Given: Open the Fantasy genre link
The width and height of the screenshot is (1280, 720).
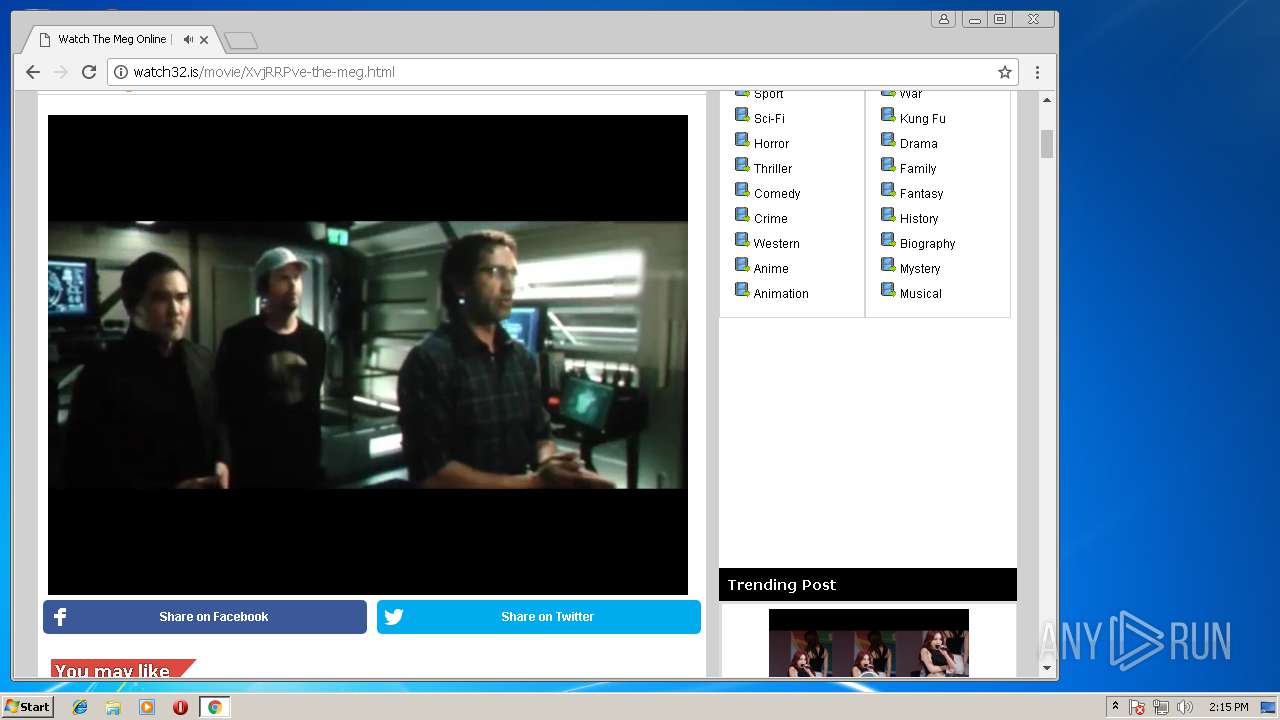Looking at the screenshot, I should tap(922, 194).
